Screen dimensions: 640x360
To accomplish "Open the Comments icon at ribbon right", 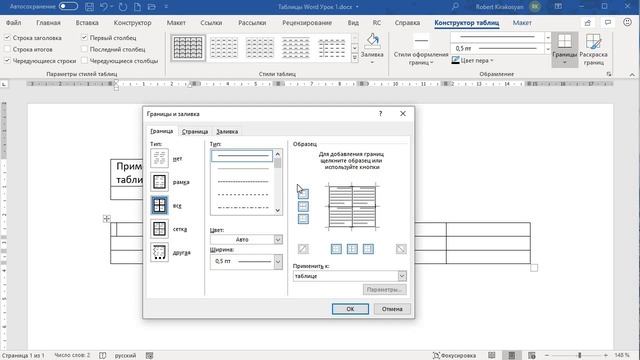I will coord(608,23).
